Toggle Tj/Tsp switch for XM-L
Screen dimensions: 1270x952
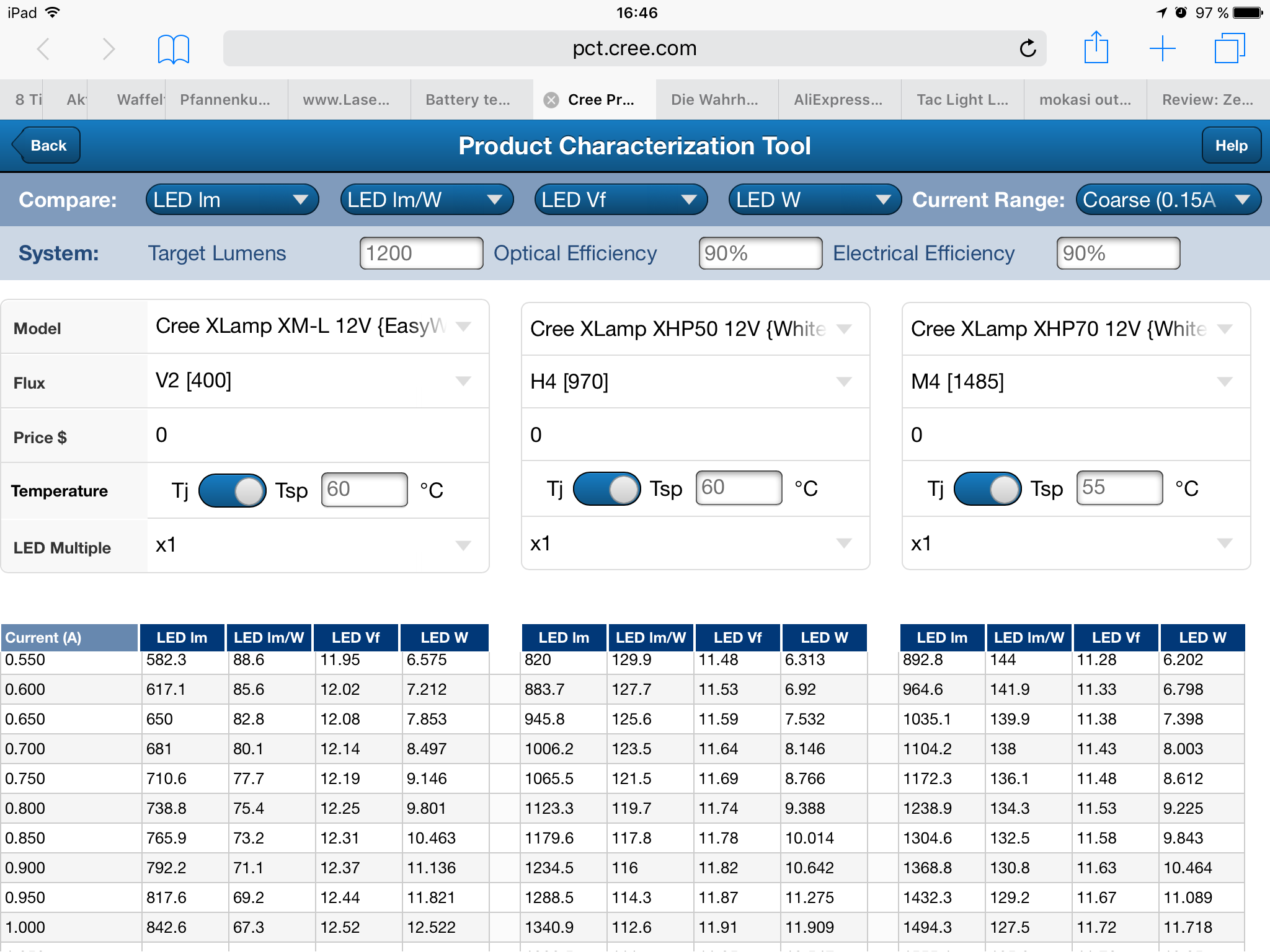(x=233, y=490)
